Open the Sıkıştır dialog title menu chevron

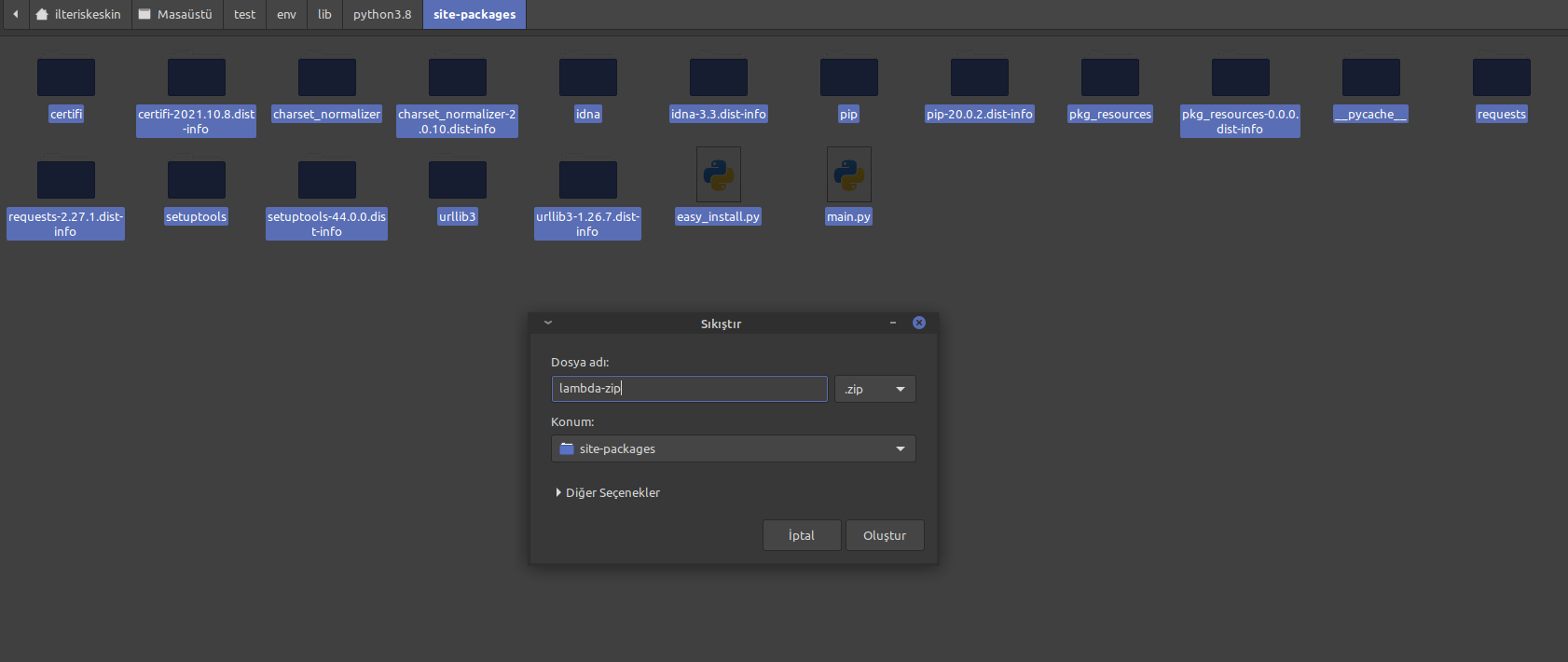[548, 323]
